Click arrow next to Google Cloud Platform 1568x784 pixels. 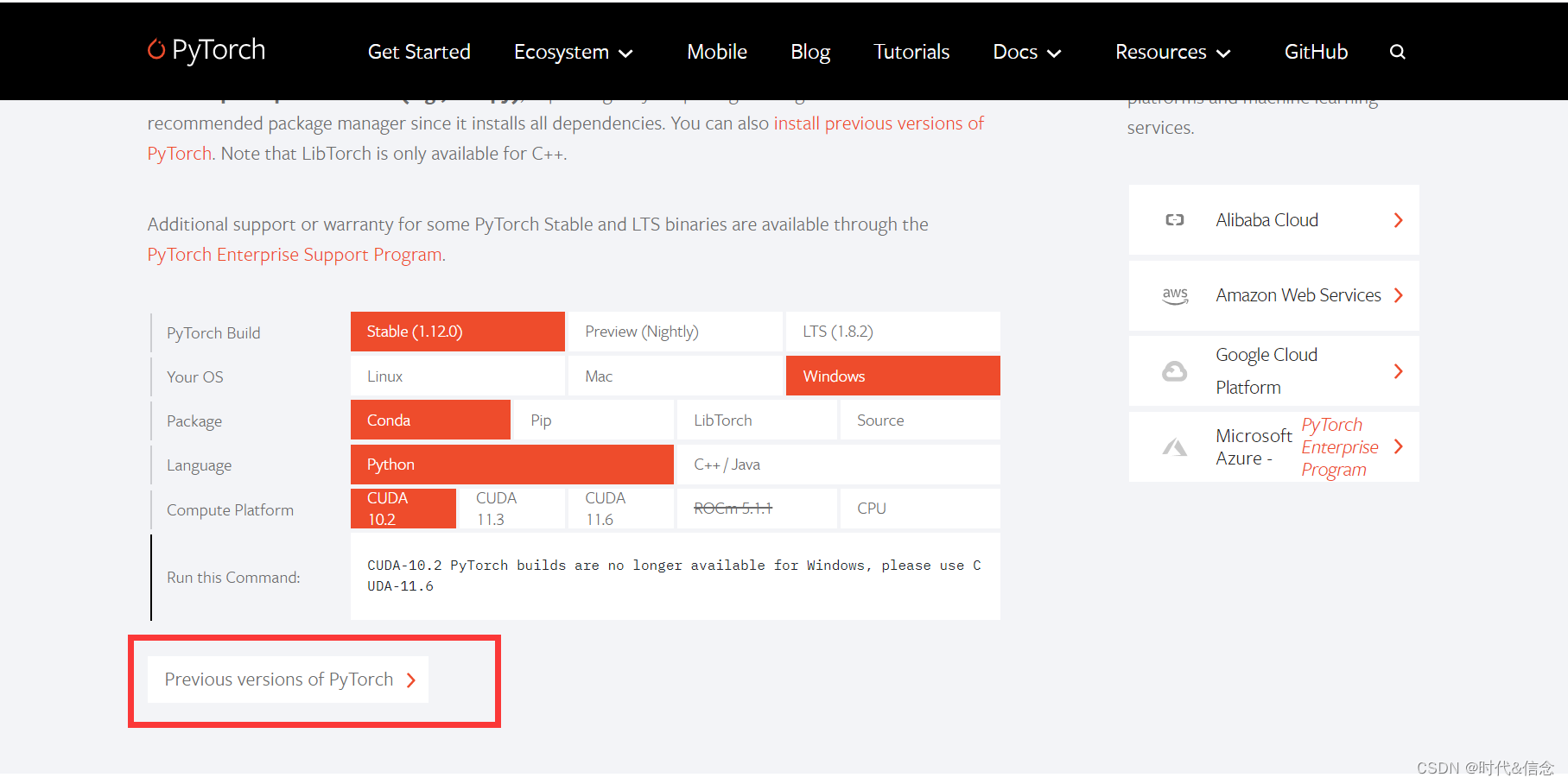pos(1398,371)
